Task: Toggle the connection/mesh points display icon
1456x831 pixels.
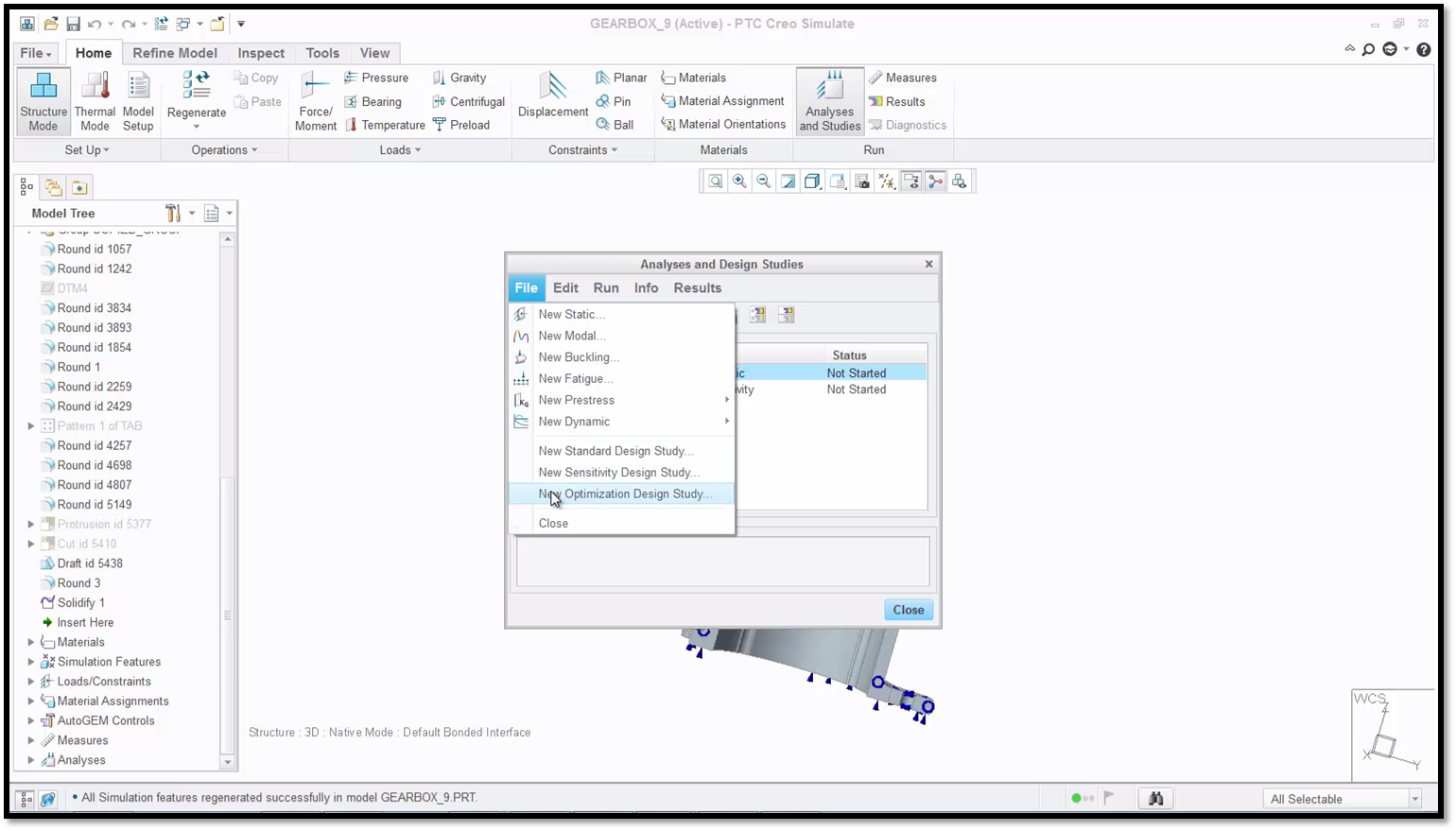Action: [936, 182]
